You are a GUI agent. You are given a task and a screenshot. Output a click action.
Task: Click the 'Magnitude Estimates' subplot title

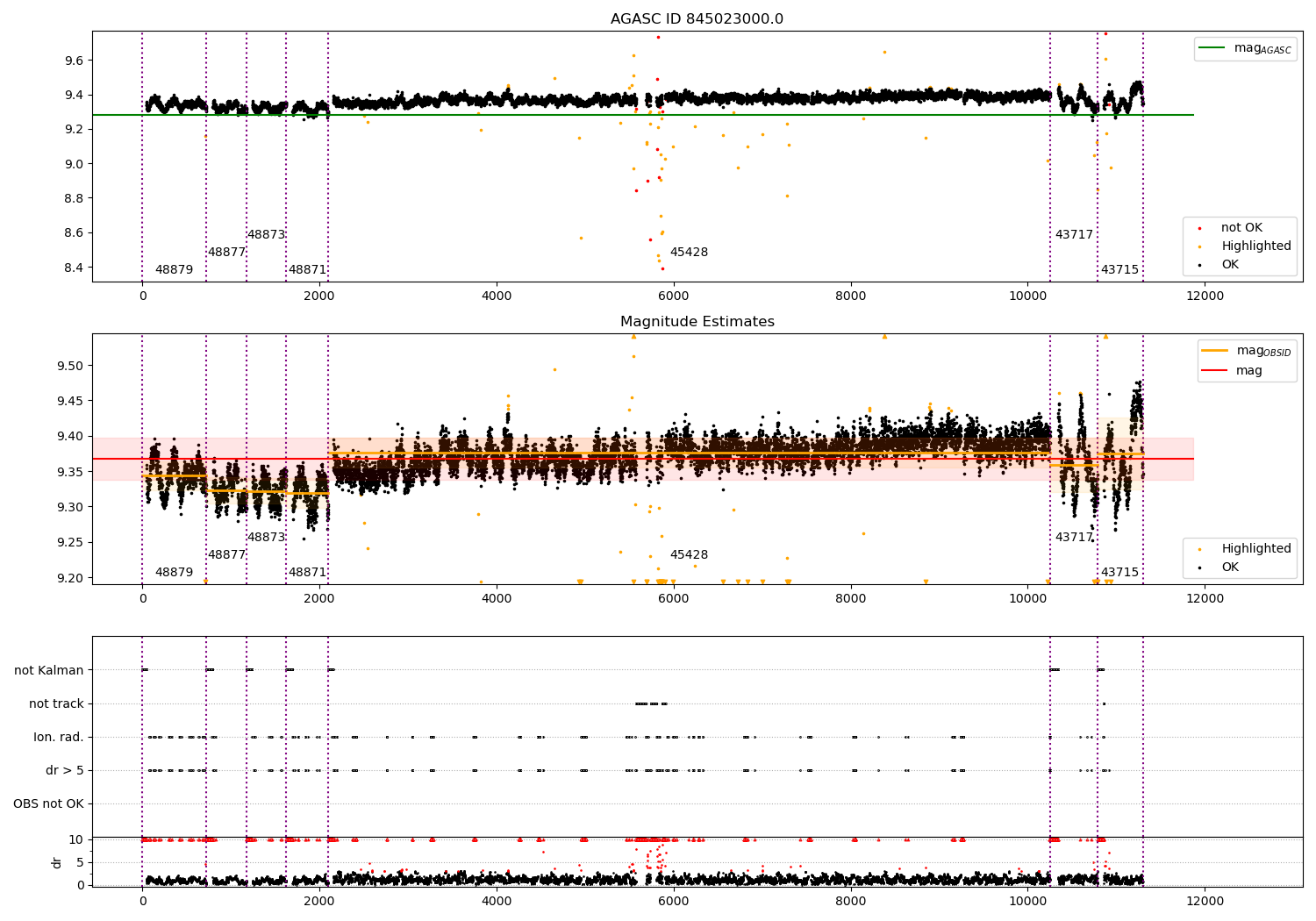pyautogui.click(x=697, y=322)
